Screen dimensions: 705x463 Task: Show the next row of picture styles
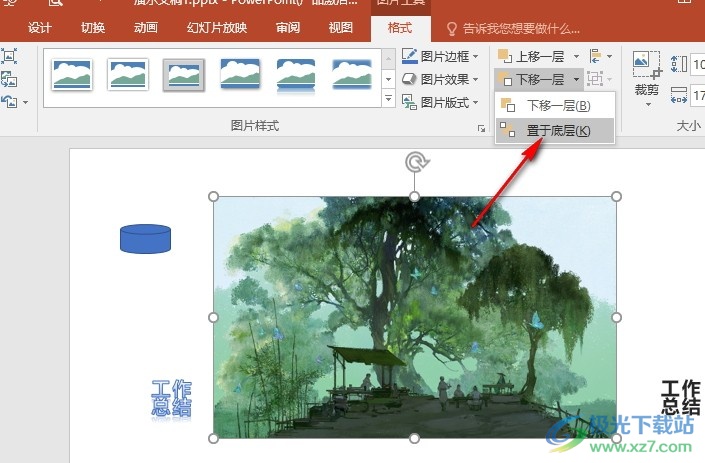tap(388, 79)
